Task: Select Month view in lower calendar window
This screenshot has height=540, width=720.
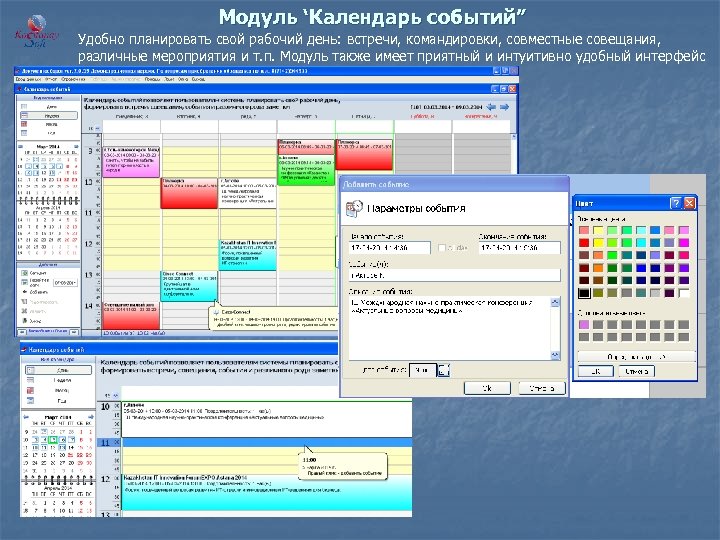Action: pos(58,390)
